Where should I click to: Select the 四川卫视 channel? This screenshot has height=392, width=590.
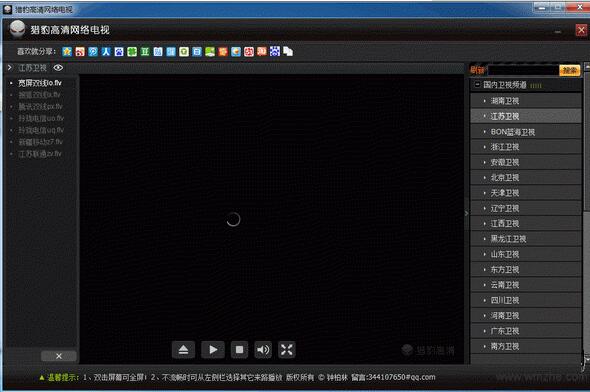526,301
